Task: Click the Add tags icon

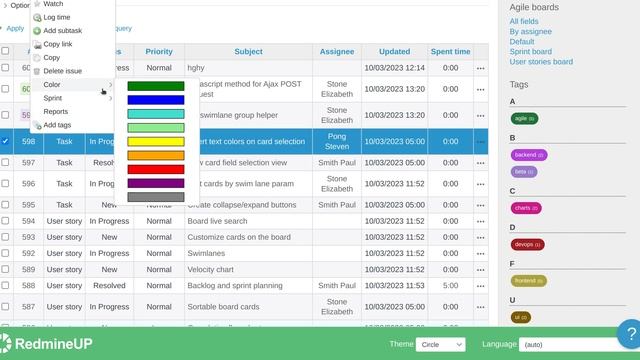Action: [37, 125]
